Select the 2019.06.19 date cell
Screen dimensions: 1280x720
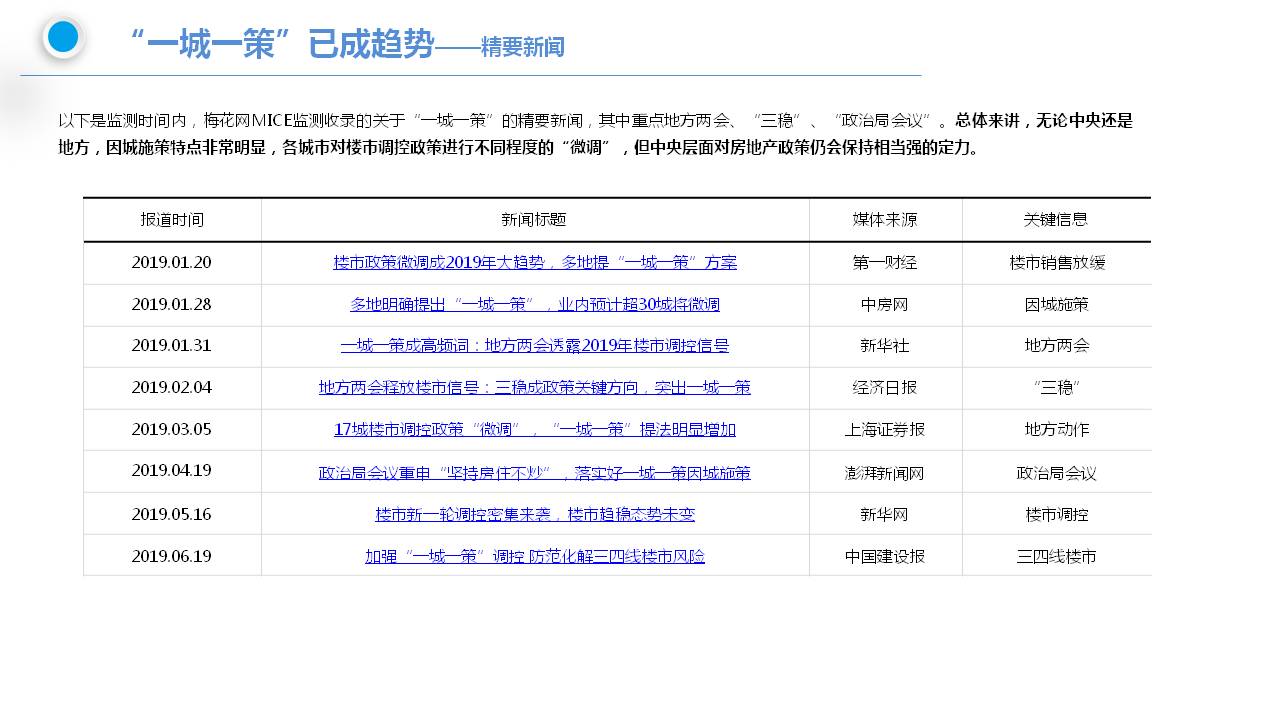click(x=172, y=557)
